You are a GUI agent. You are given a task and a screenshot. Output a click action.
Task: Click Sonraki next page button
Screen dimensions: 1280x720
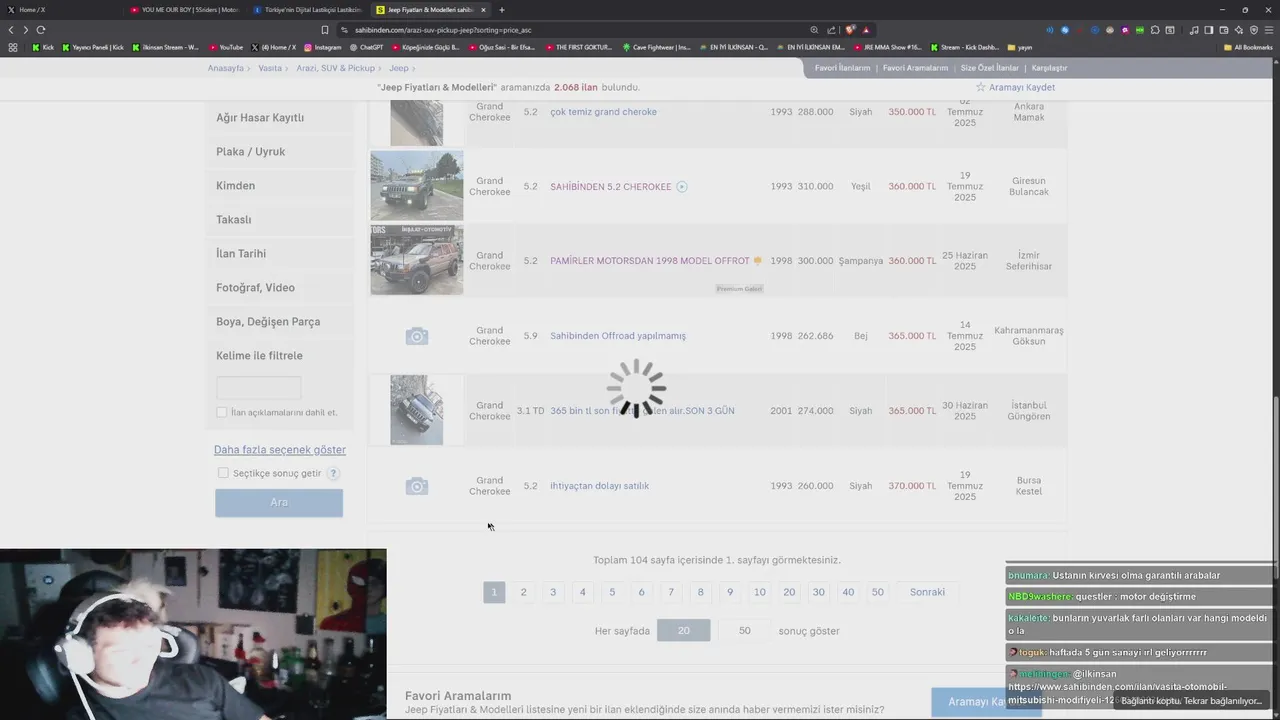click(x=927, y=592)
